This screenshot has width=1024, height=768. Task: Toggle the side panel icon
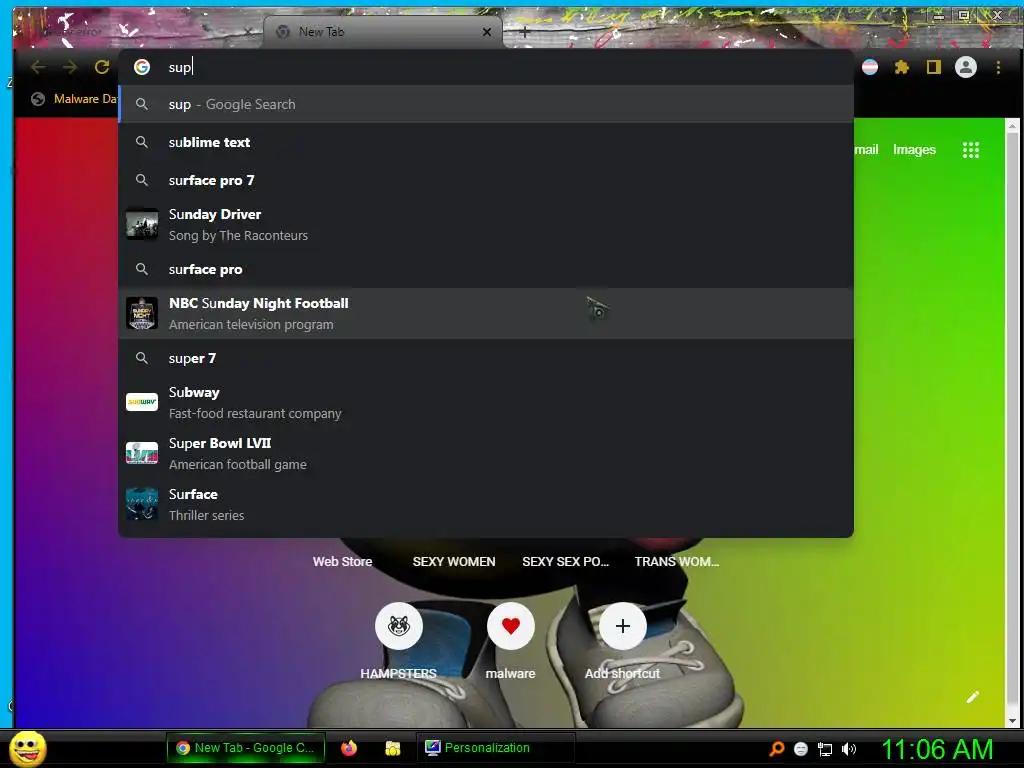[x=934, y=67]
